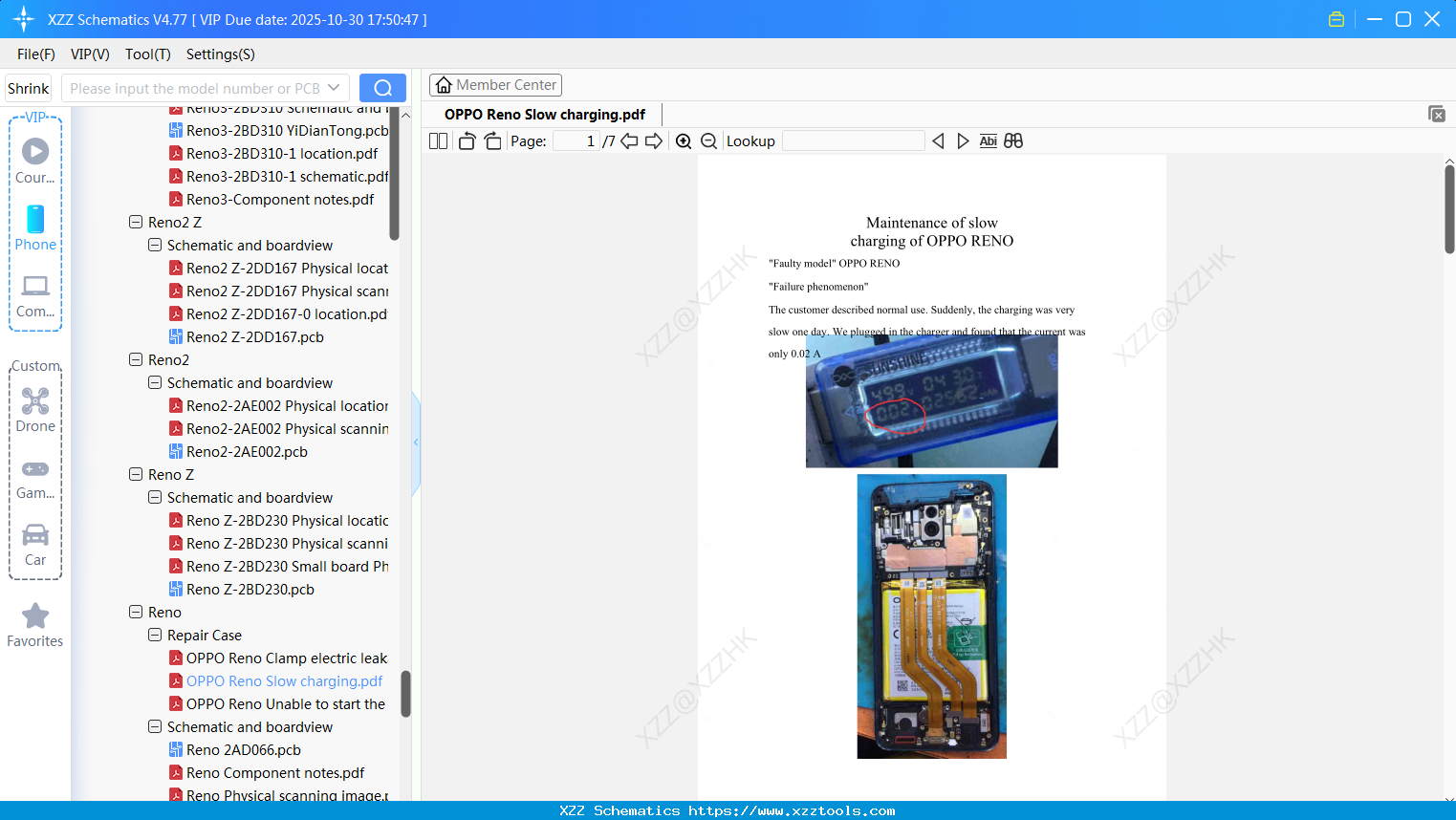Collapse Schematic and boardview under Reno2 Z
This screenshot has width=1456, height=820.
pyautogui.click(x=155, y=245)
